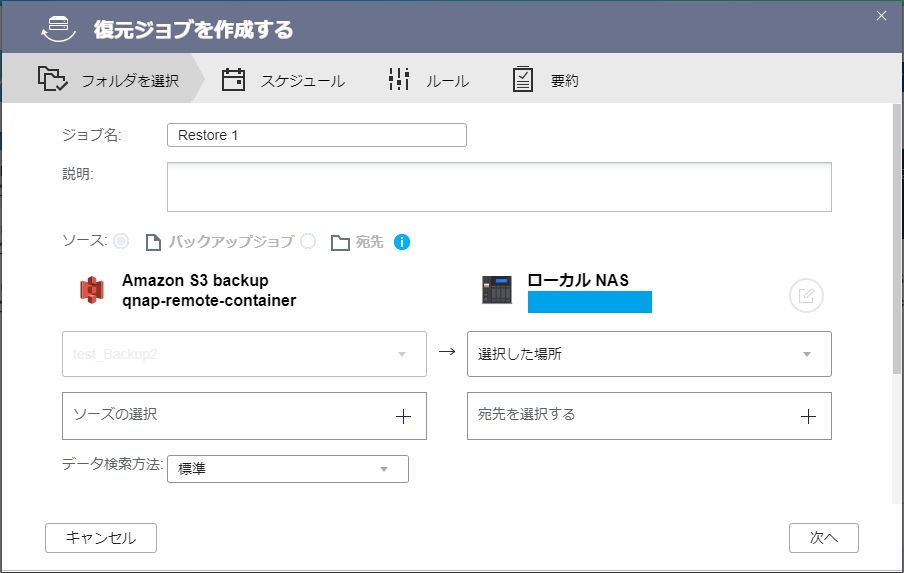Image resolution: width=904 pixels, height=573 pixels.
Task: Click the blue source info icon
Action: tap(402, 242)
